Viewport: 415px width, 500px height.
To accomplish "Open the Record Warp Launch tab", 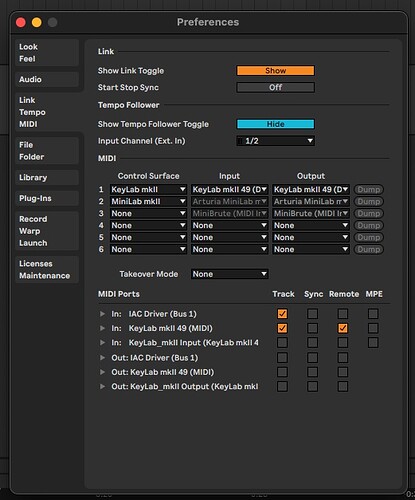I will 47,231.
